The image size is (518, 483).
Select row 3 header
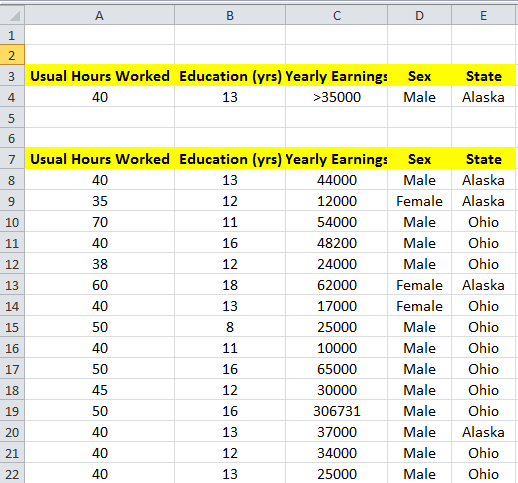(x=12, y=76)
